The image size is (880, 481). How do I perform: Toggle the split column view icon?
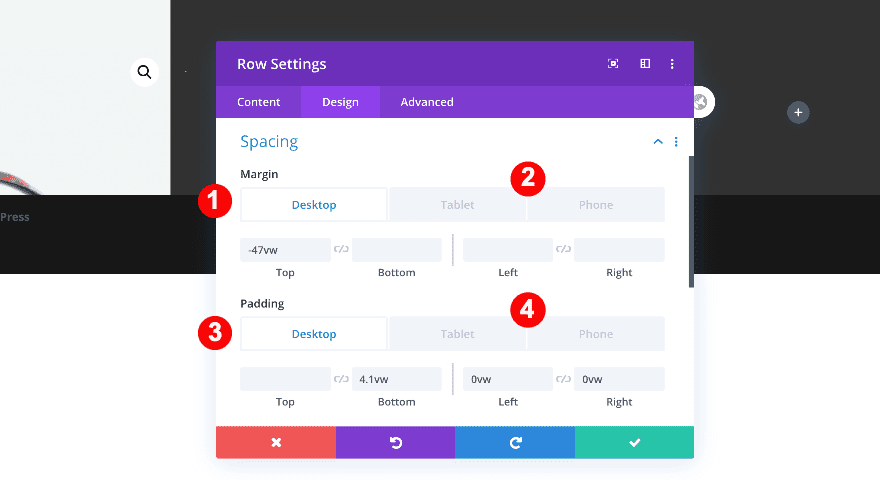coord(645,64)
